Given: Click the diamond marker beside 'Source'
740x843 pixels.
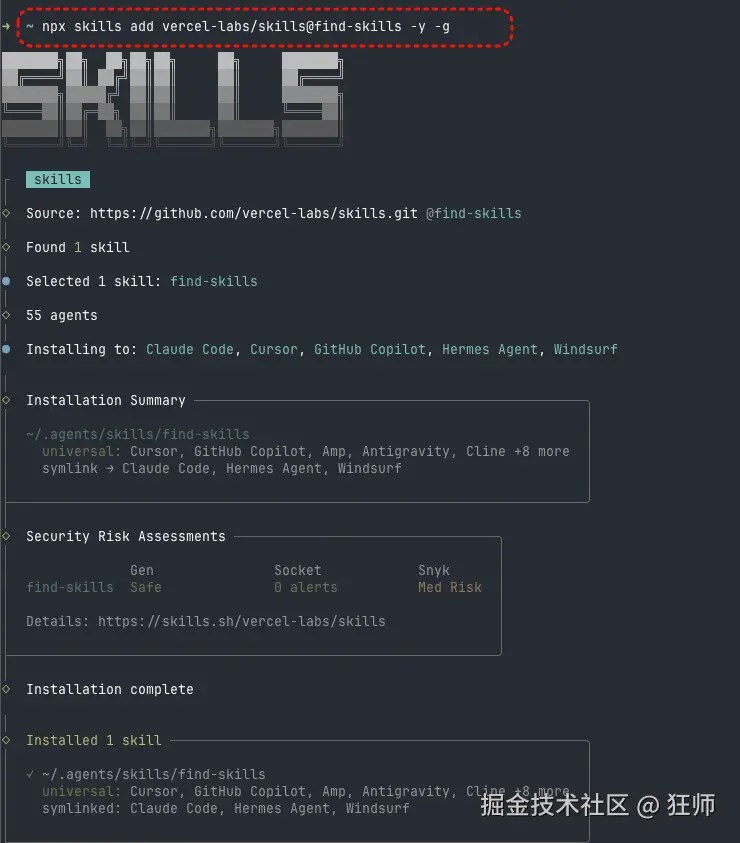Looking at the screenshot, I should coord(6,213).
